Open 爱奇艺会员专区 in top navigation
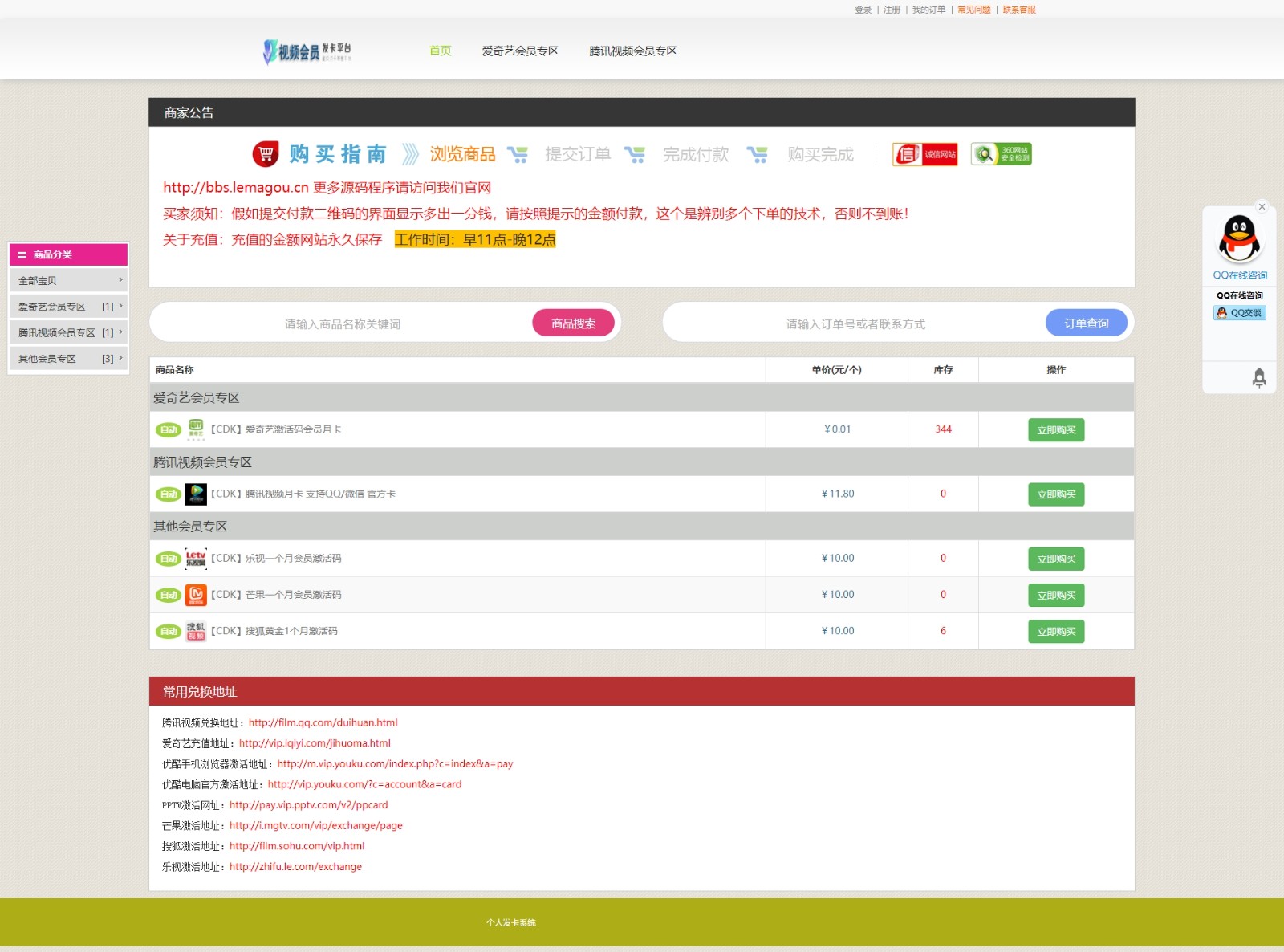Image resolution: width=1284 pixels, height=952 pixels. tap(520, 51)
